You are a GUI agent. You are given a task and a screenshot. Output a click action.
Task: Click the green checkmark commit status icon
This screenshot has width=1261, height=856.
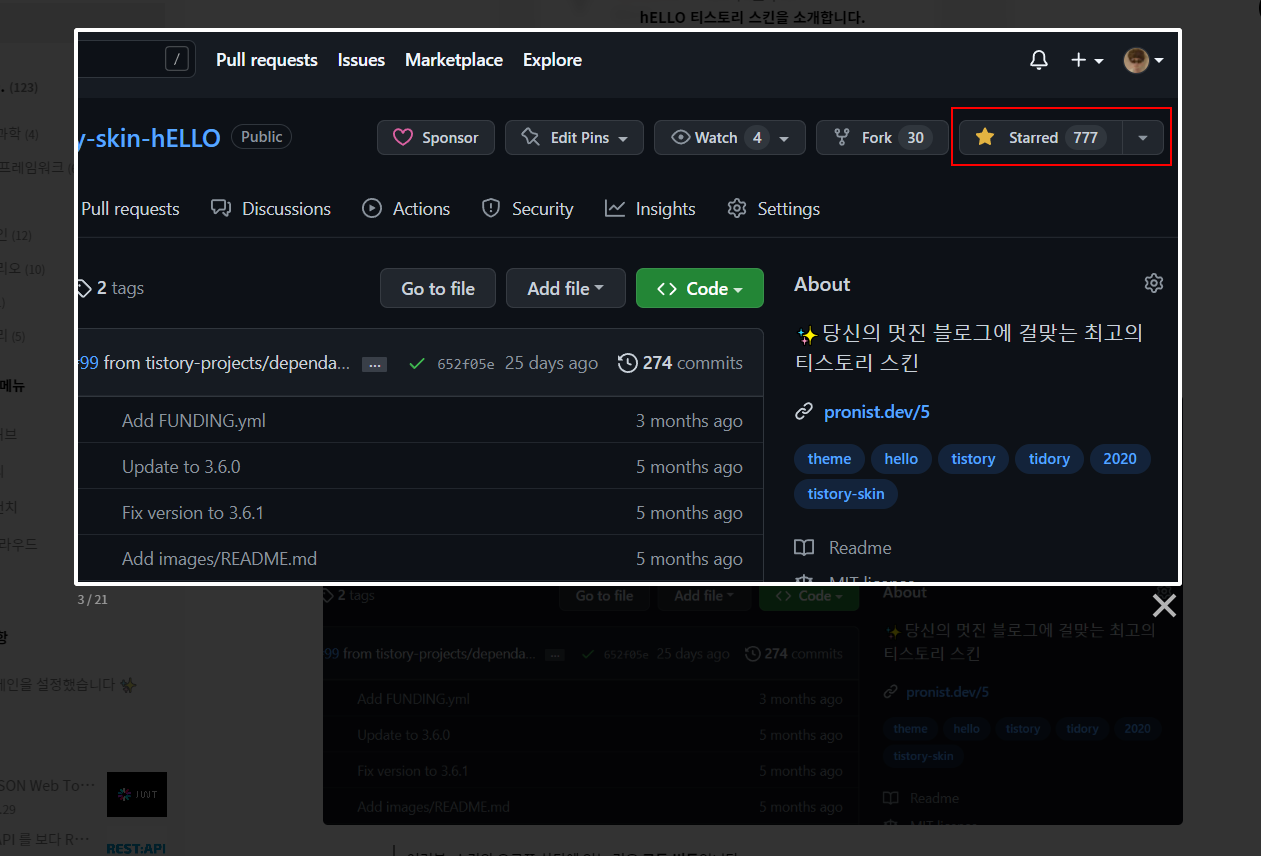click(x=417, y=363)
